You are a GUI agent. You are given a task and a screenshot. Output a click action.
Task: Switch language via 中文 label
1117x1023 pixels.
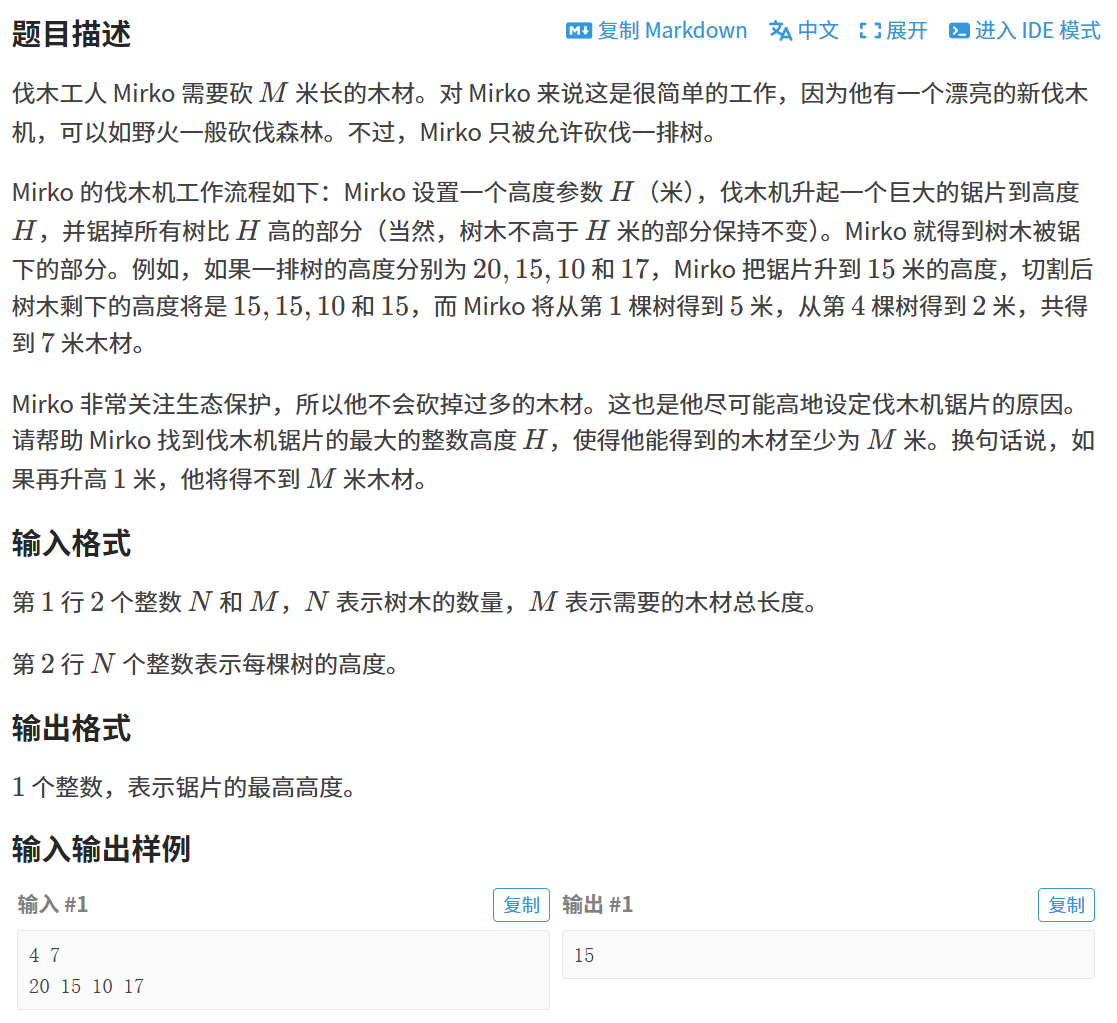(x=818, y=31)
